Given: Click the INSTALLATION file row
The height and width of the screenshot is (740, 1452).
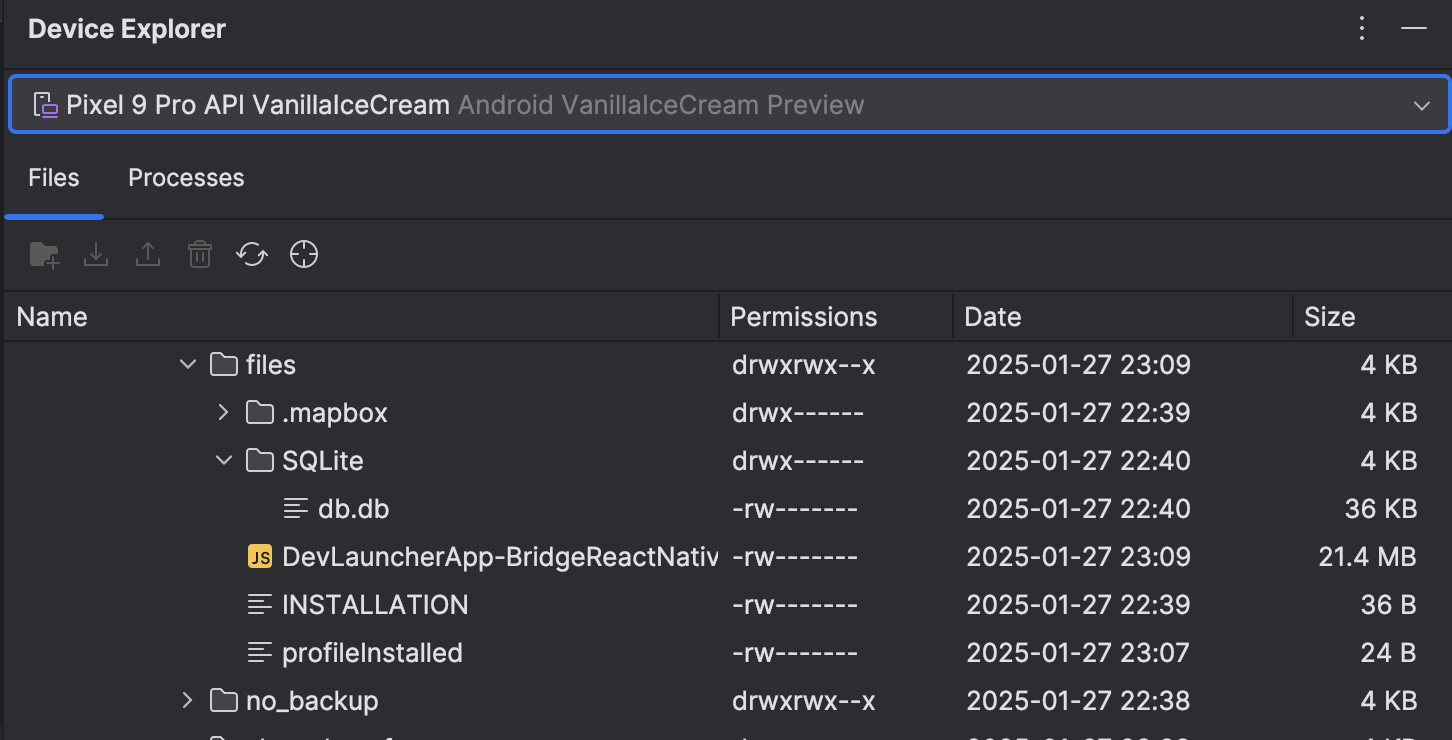Looking at the screenshot, I should point(375,605).
